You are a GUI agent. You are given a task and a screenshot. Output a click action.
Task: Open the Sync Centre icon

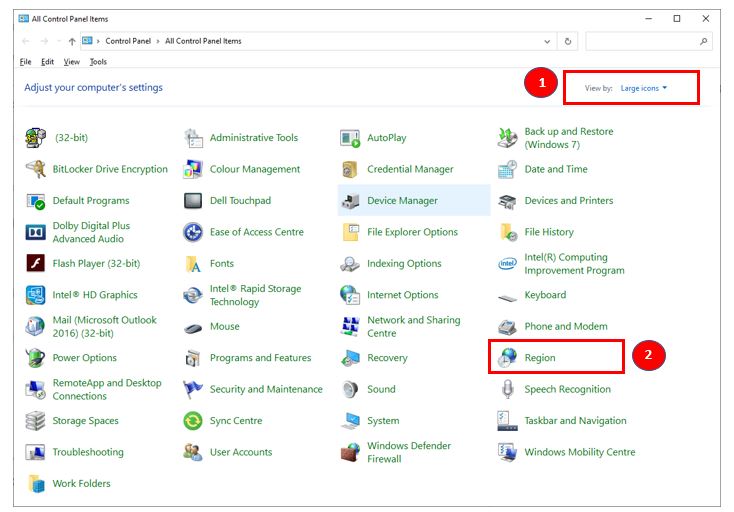pos(193,421)
